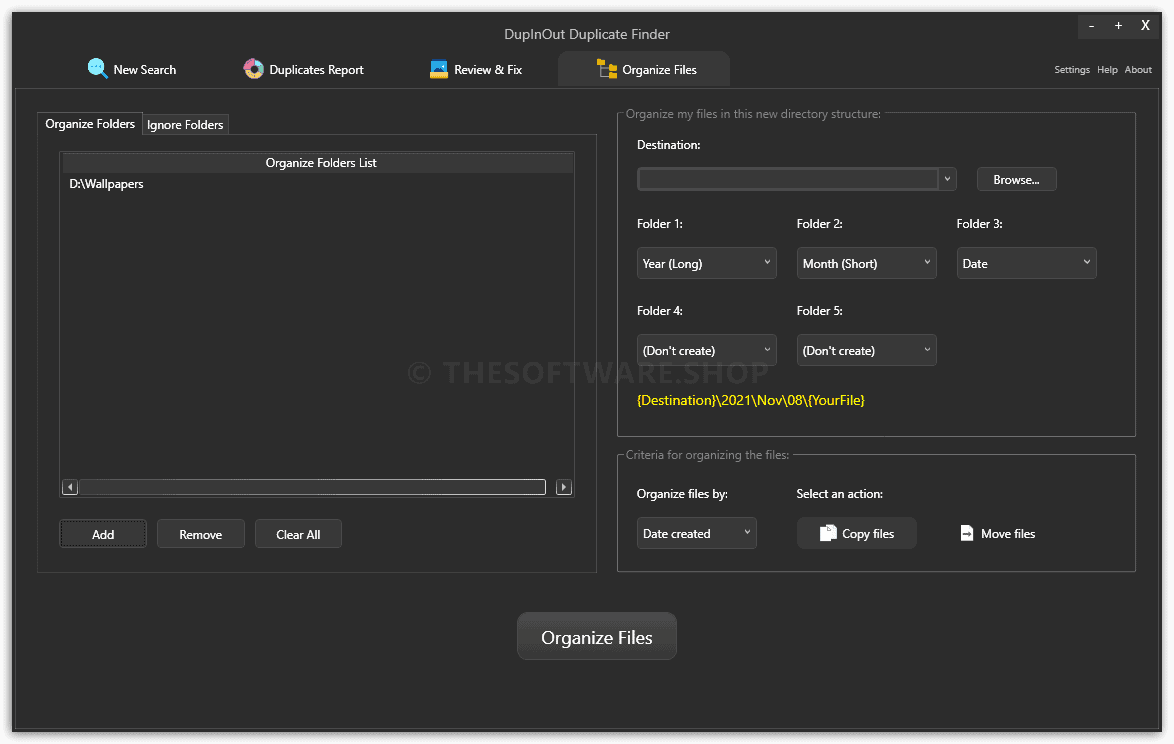Click the Organize Folders List column header

(x=318, y=162)
